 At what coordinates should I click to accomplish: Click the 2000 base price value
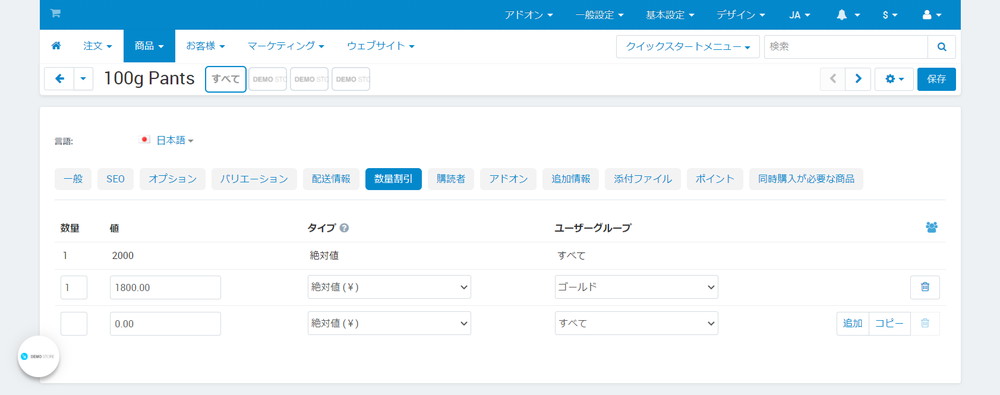pyautogui.click(x=122, y=256)
